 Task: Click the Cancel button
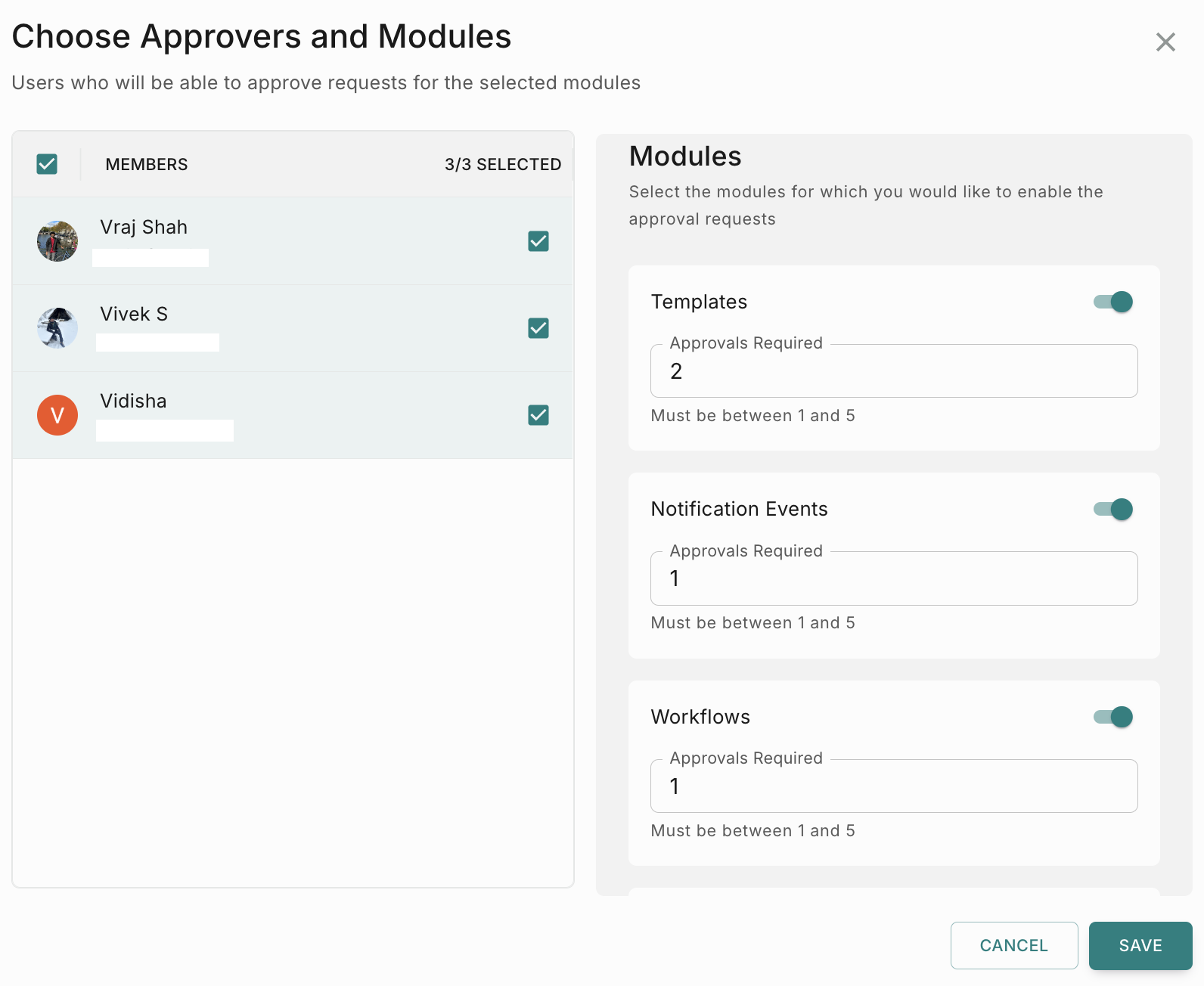1013,945
